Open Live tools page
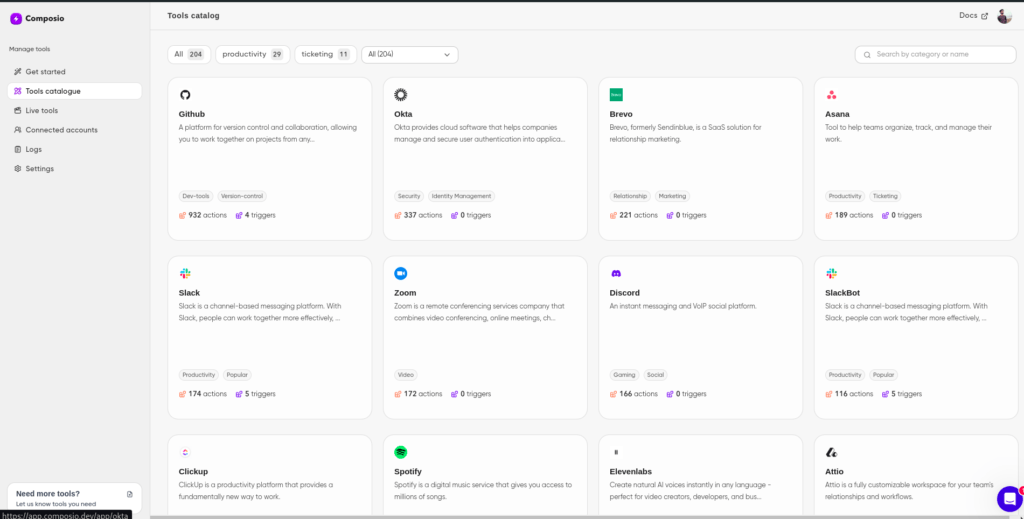The height and width of the screenshot is (519, 1024). point(74,111)
